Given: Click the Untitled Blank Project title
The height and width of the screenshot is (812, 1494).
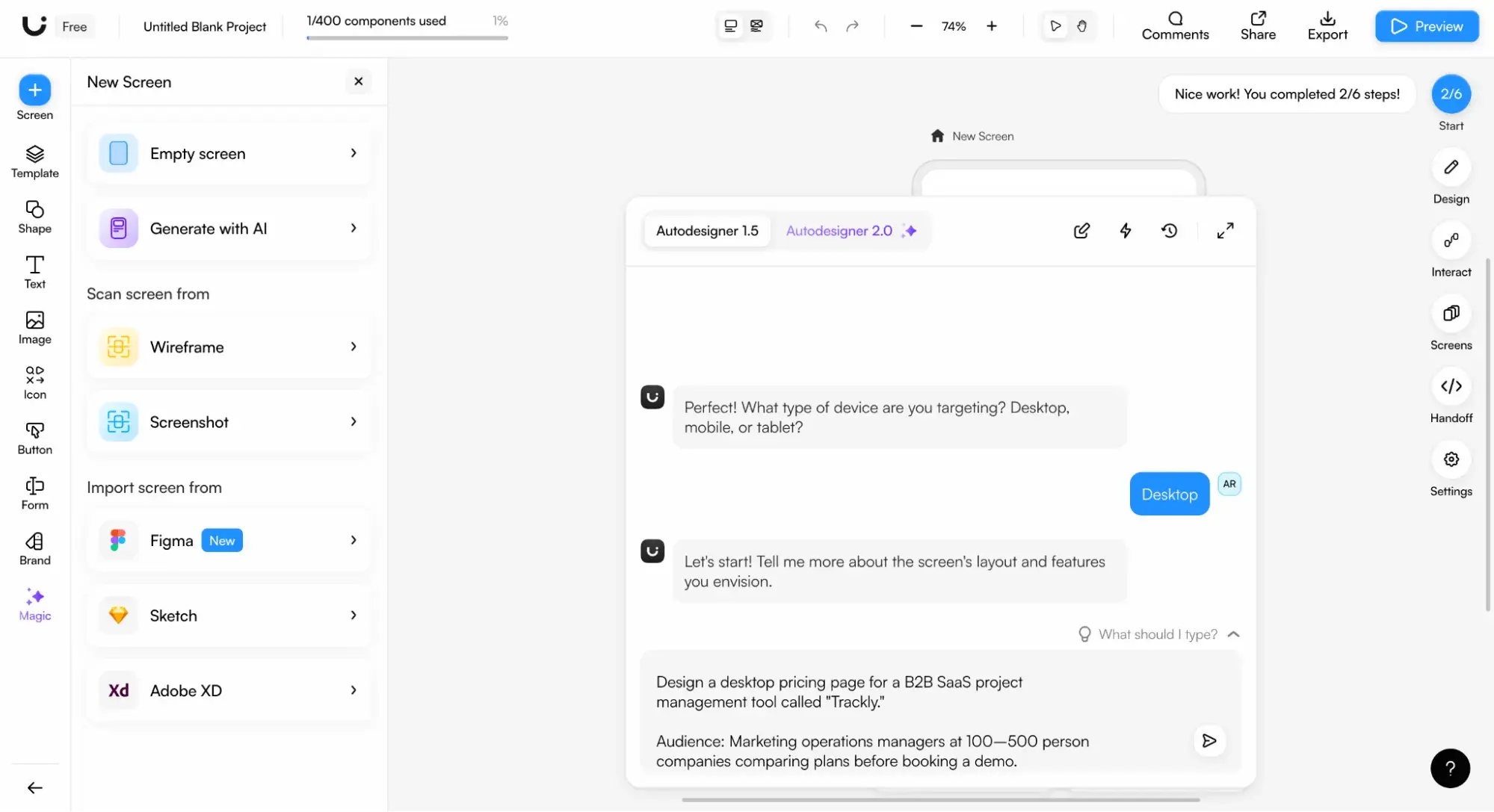Looking at the screenshot, I should coord(205,26).
